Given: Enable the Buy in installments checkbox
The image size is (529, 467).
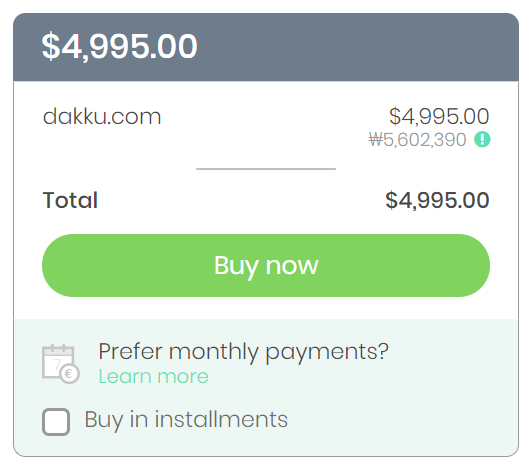Looking at the screenshot, I should click(56, 422).
